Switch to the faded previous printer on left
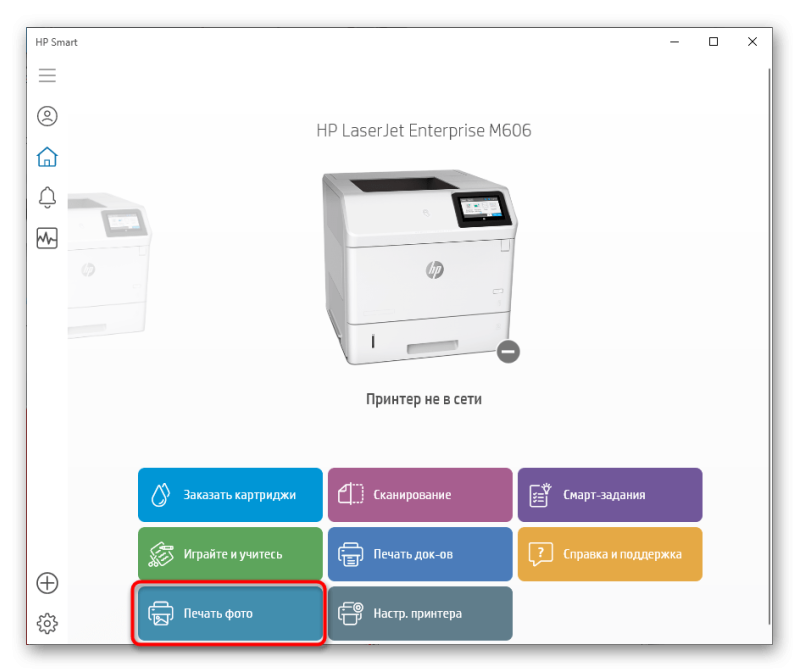The height and width of the screenshot is (672, 800). 109,265
